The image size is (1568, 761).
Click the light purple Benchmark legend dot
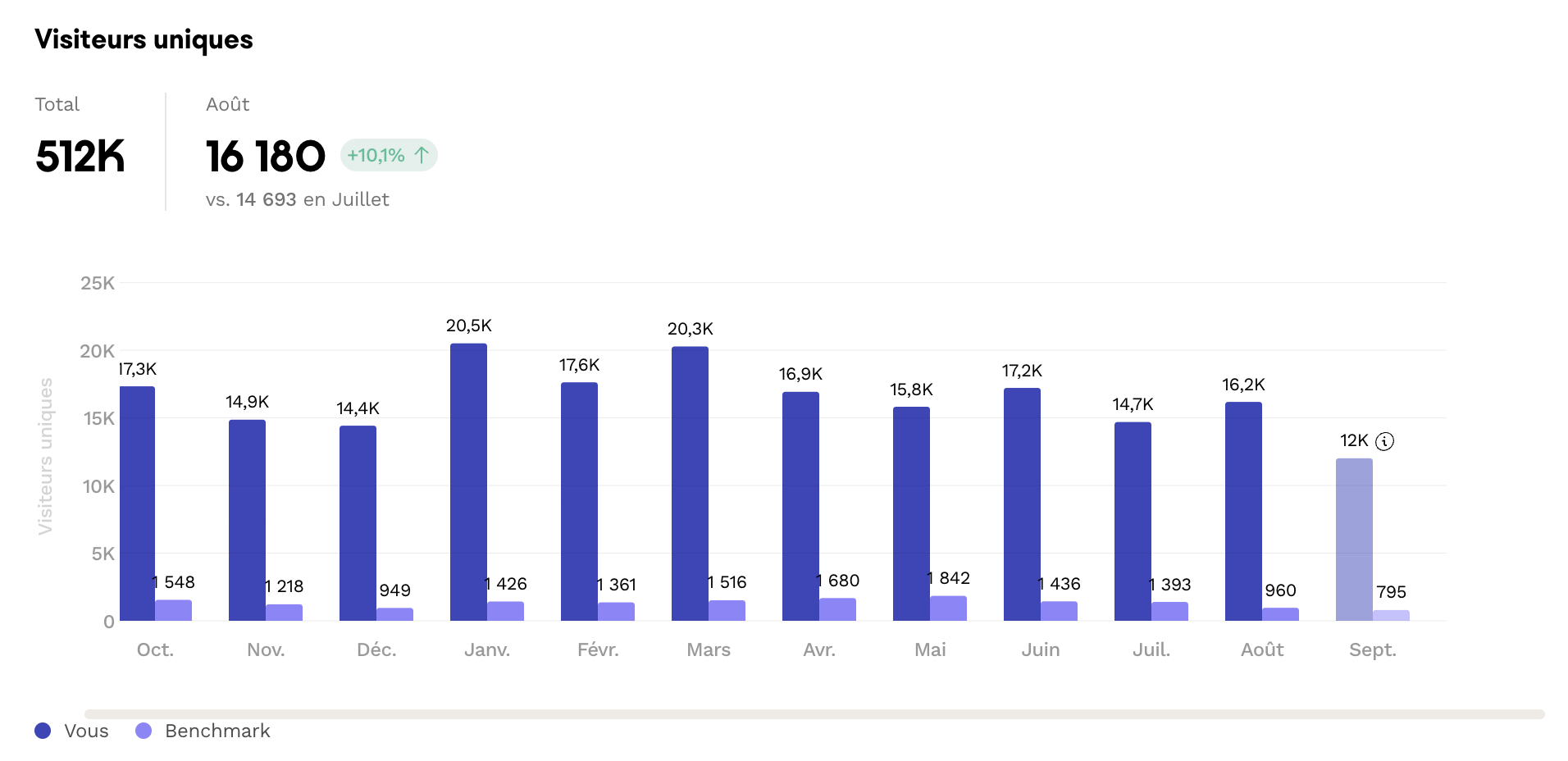pos(144,731)
